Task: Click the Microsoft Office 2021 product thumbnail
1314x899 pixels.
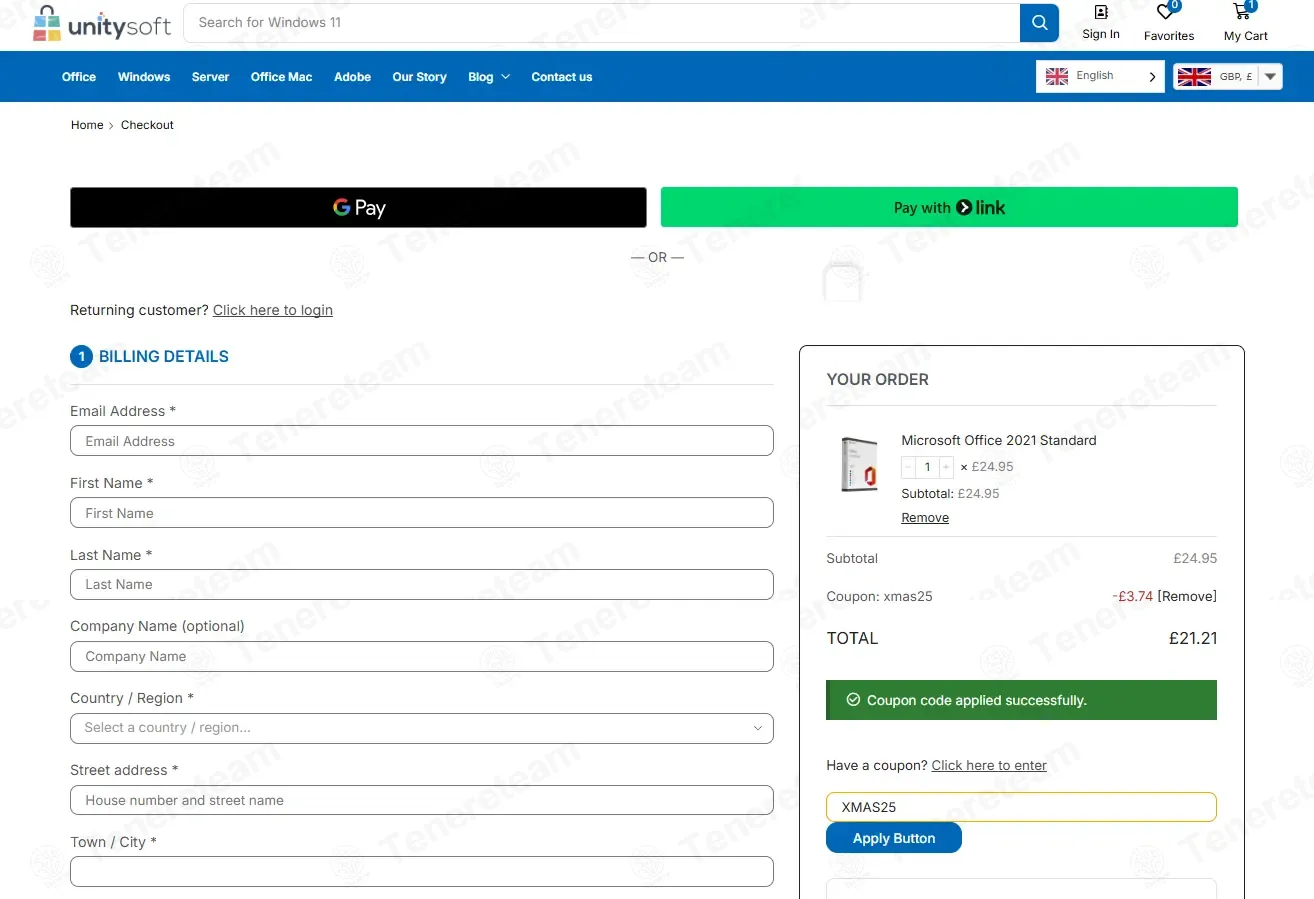Action: pyautogui.click(x=859, y=465)
